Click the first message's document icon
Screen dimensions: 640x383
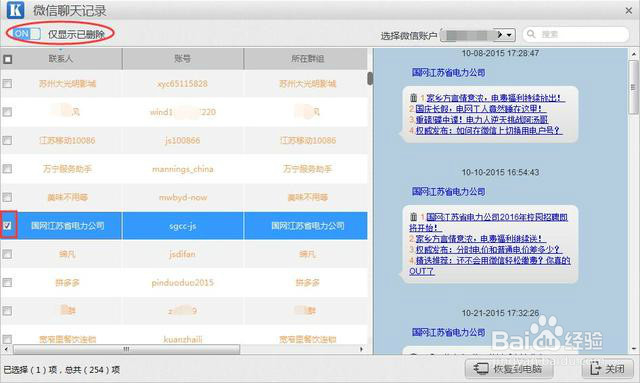point(413,98)
